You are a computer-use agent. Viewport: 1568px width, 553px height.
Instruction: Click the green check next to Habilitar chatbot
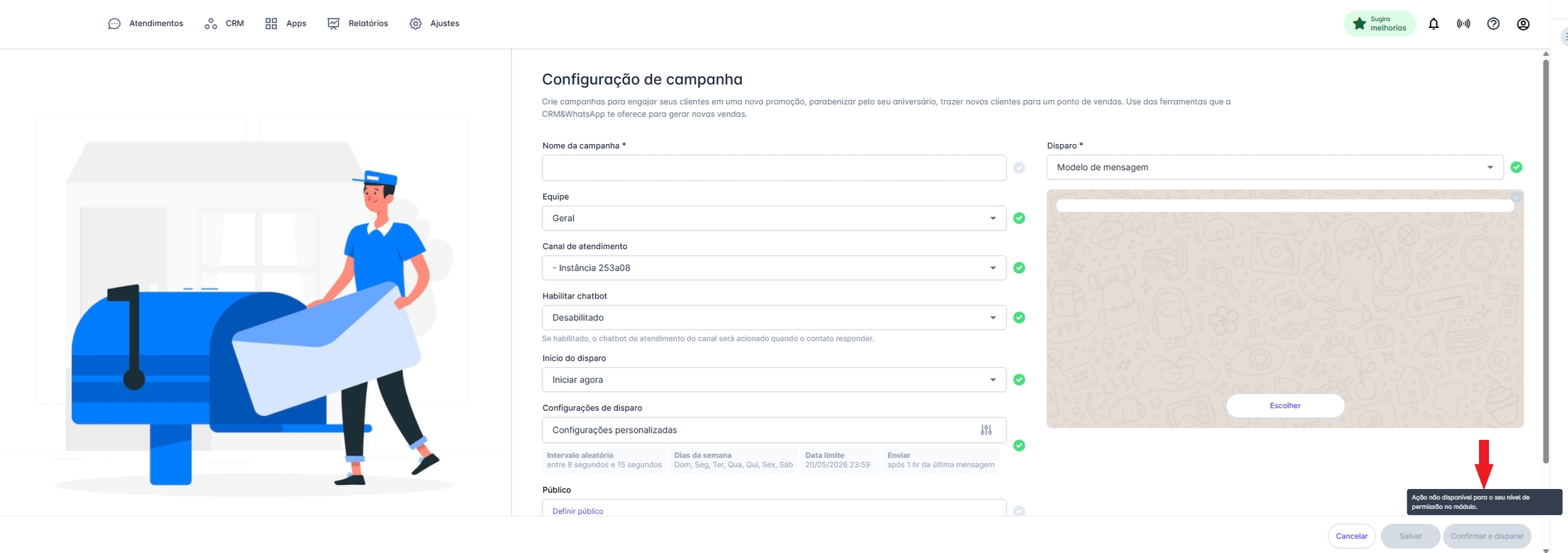1019,318
